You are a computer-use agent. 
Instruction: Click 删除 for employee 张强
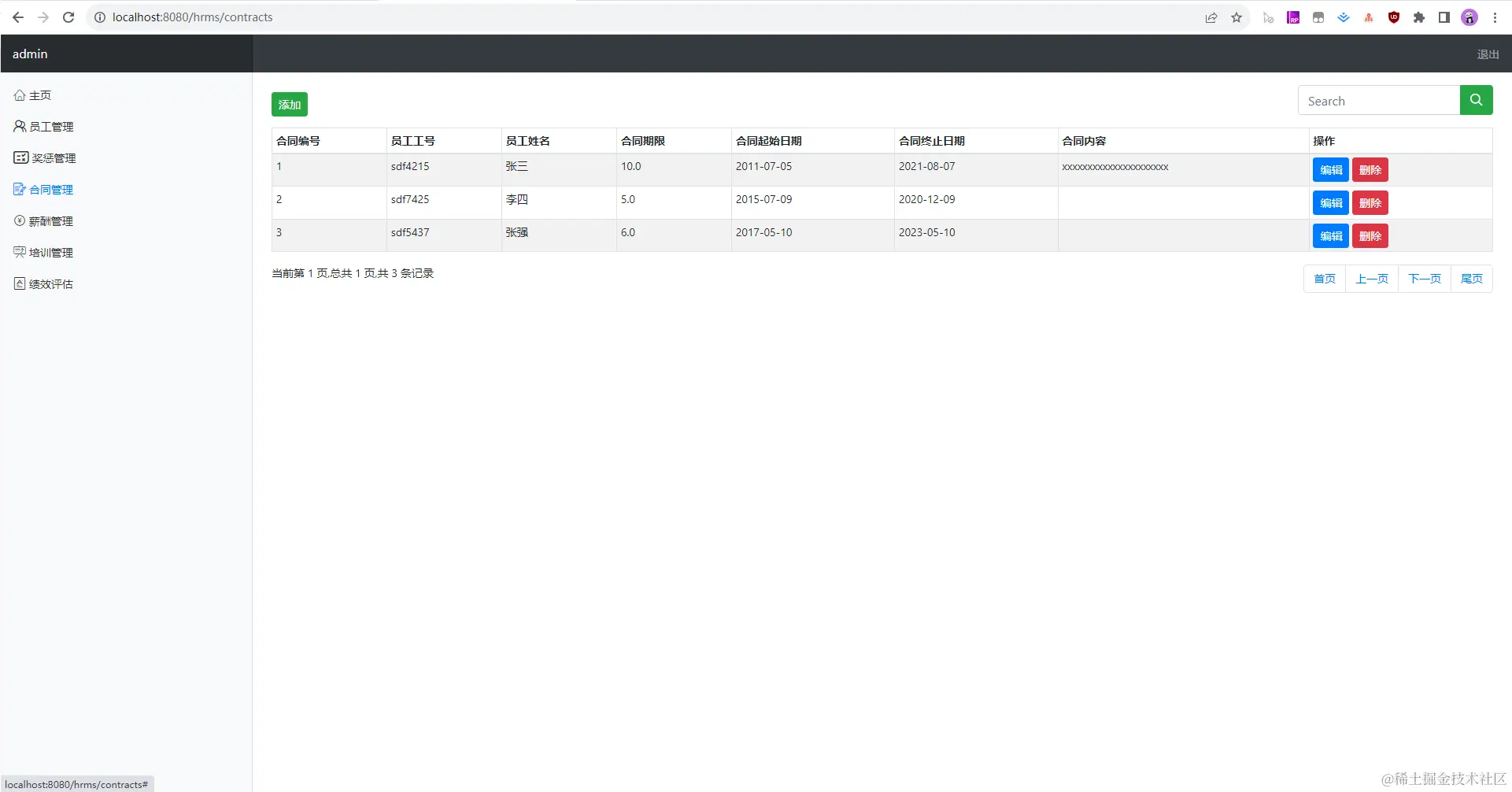pos(1370,236)
